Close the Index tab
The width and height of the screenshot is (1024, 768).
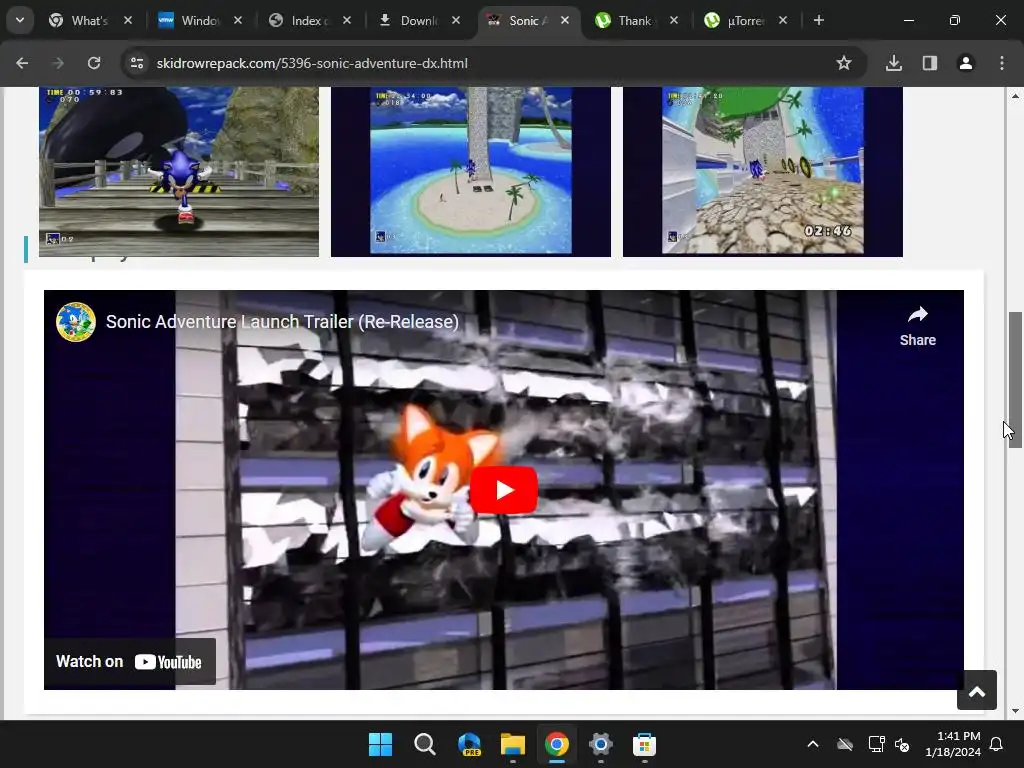point(347,20)
